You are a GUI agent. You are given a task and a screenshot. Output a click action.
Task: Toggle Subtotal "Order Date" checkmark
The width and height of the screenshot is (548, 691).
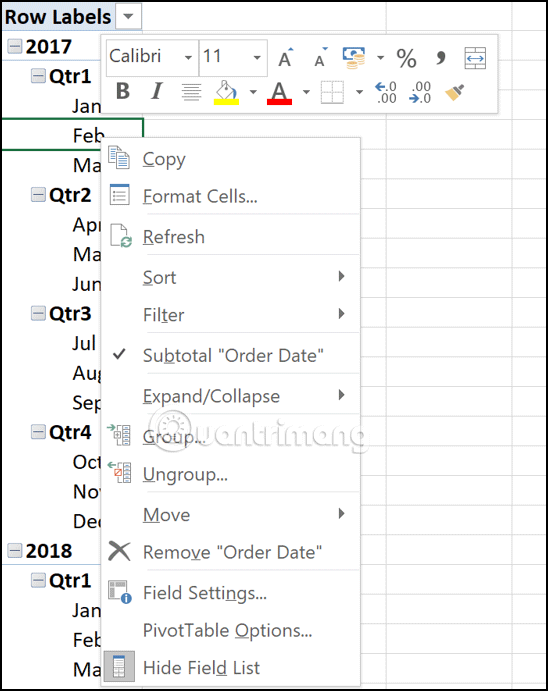[x=231, y=355]
